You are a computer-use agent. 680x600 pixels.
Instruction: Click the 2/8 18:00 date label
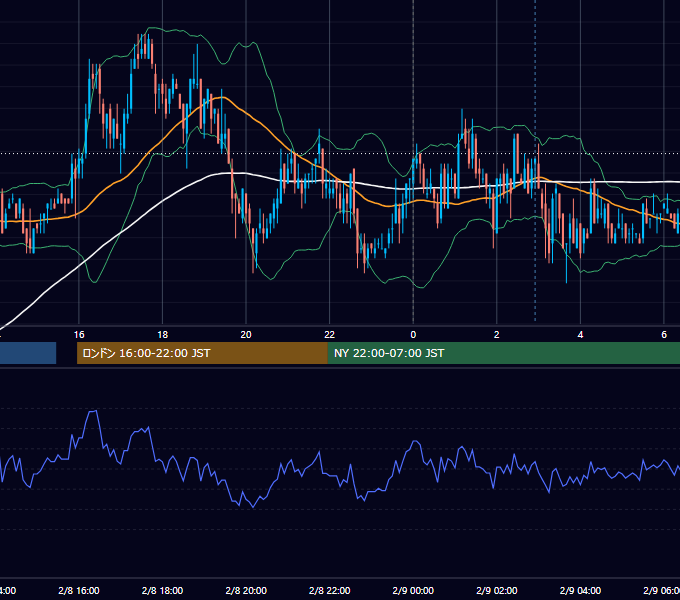(163, 591)
